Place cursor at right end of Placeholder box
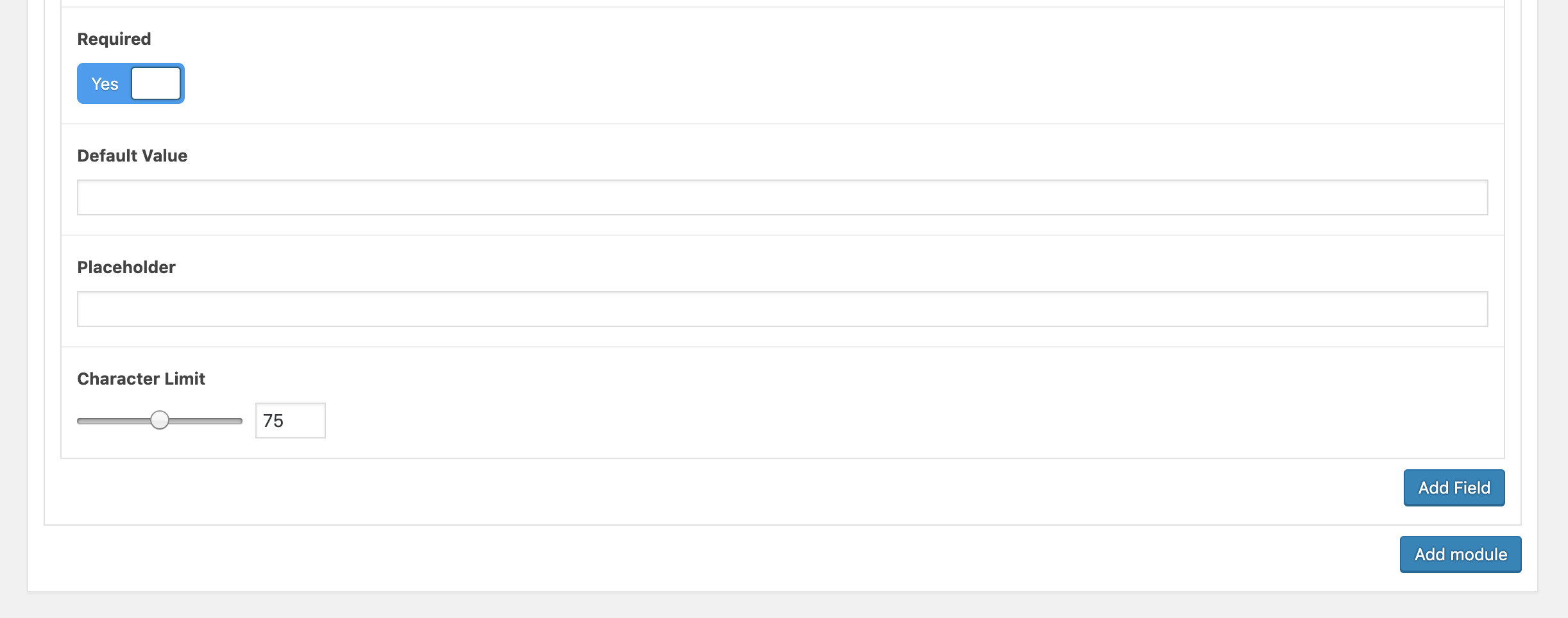 point(1476,309)
